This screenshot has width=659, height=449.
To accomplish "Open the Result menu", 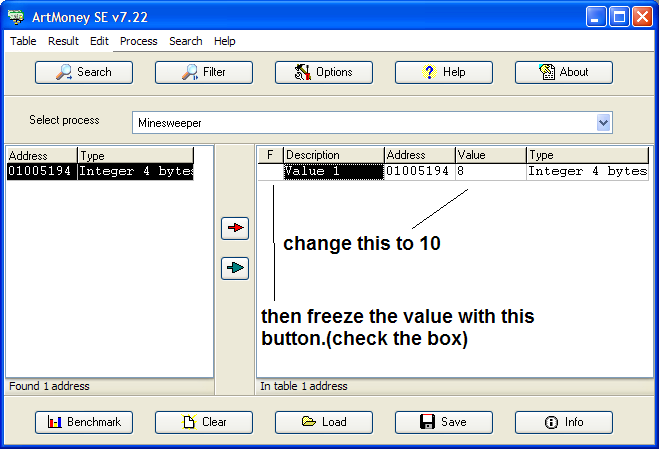I will (63, 41).
